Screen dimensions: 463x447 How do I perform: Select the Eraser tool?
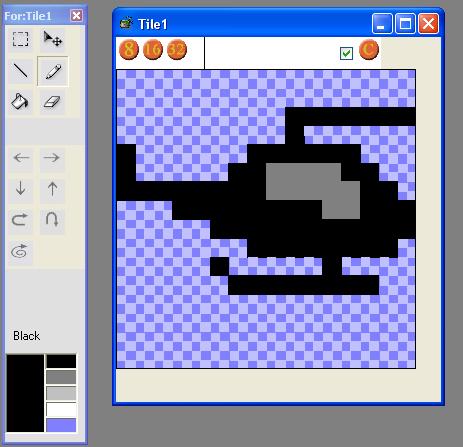pos(52,102)
